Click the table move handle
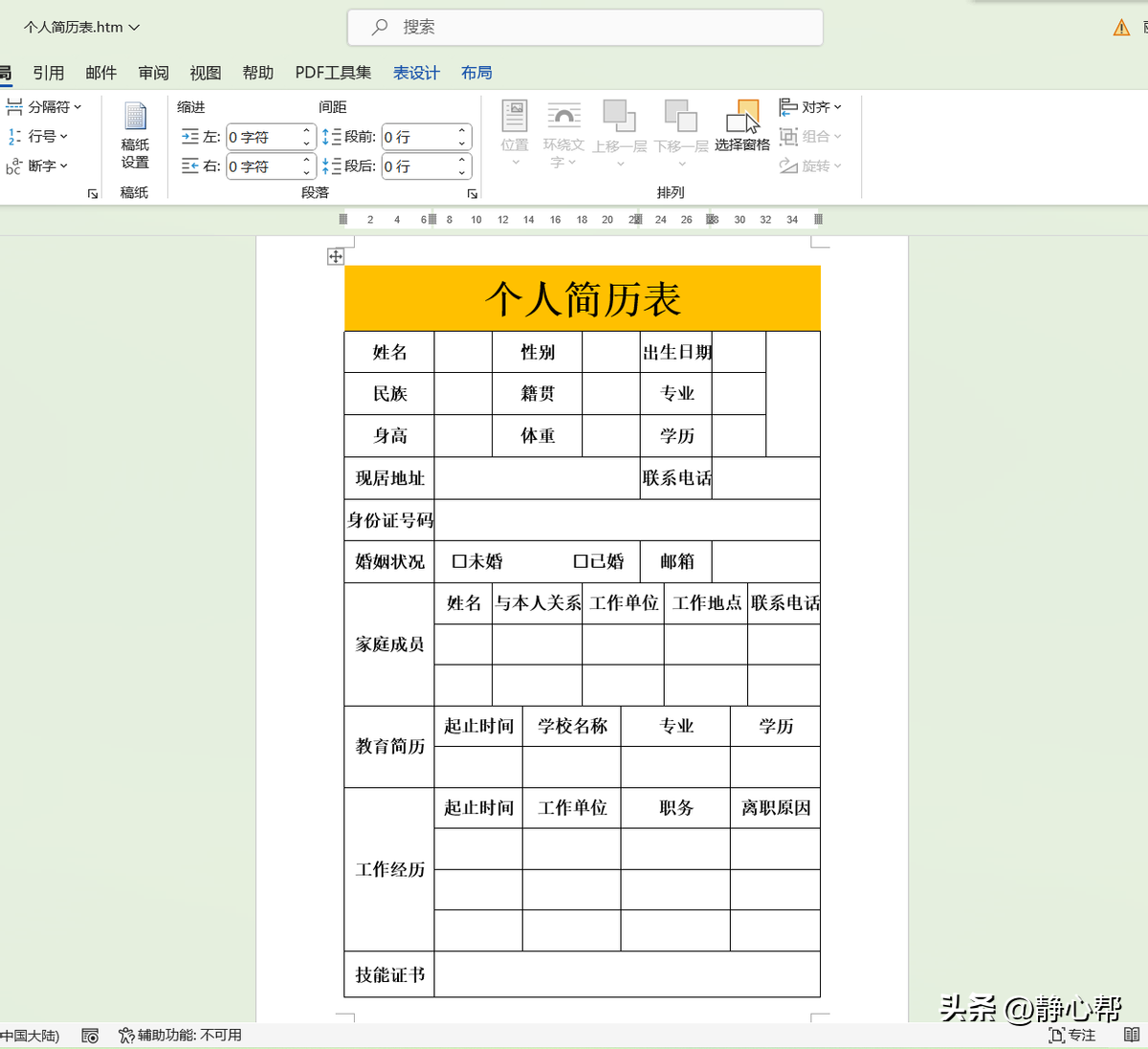Screen dimensions: 1148x1049 (336, 256)
